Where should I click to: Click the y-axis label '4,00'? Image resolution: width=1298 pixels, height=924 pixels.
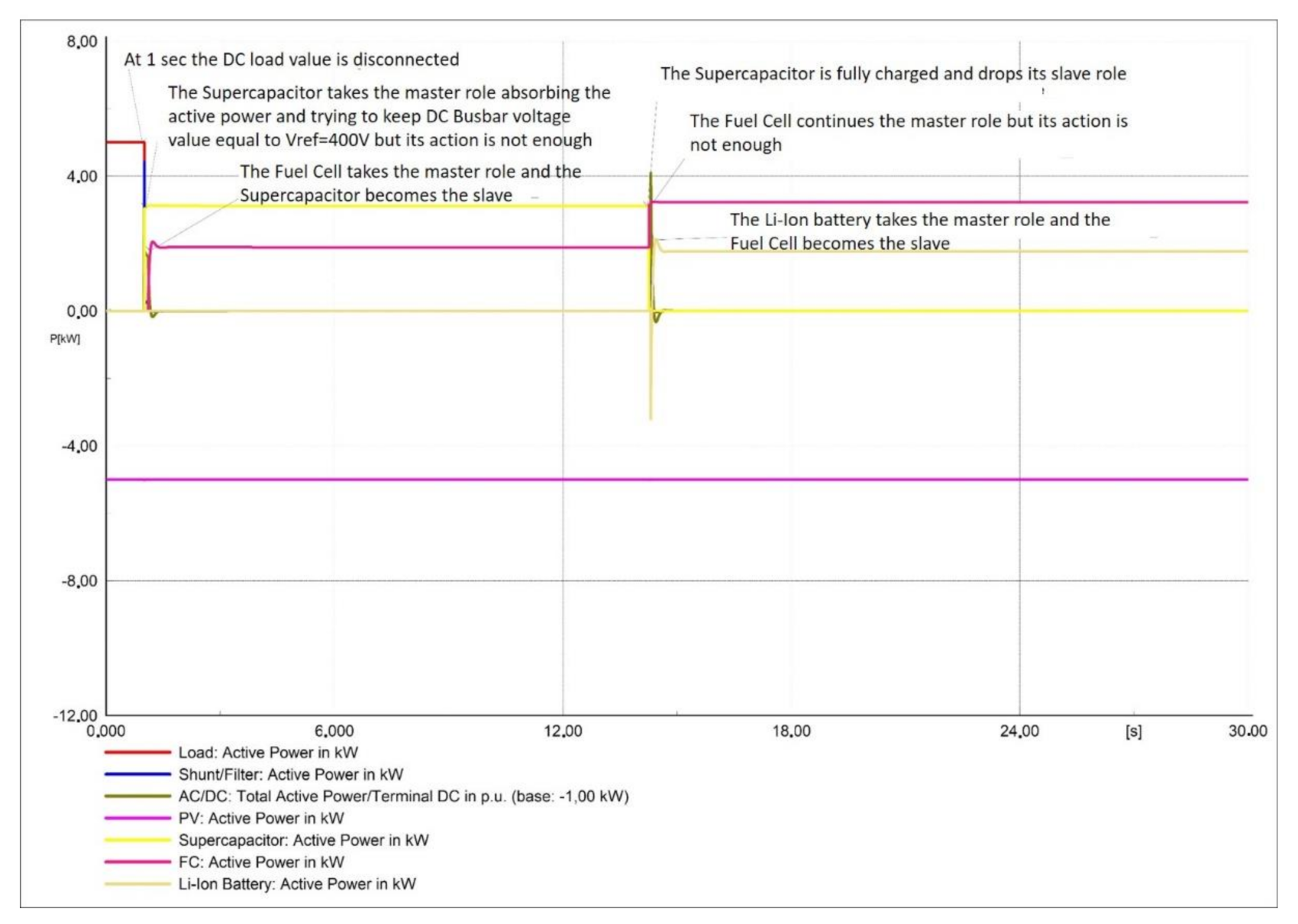click(x=82, y=176)
